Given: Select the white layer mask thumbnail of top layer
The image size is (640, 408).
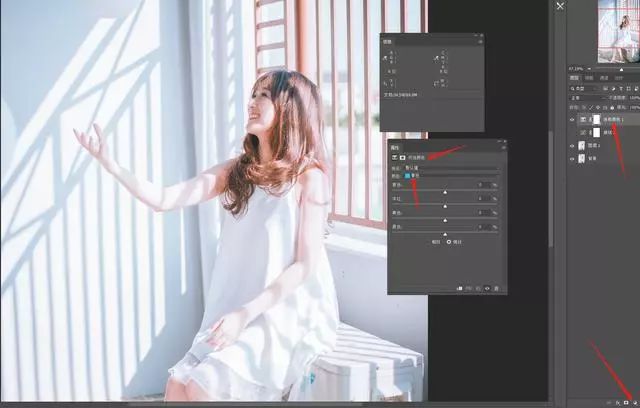Looking at the screenshot, I should (596, 120).
